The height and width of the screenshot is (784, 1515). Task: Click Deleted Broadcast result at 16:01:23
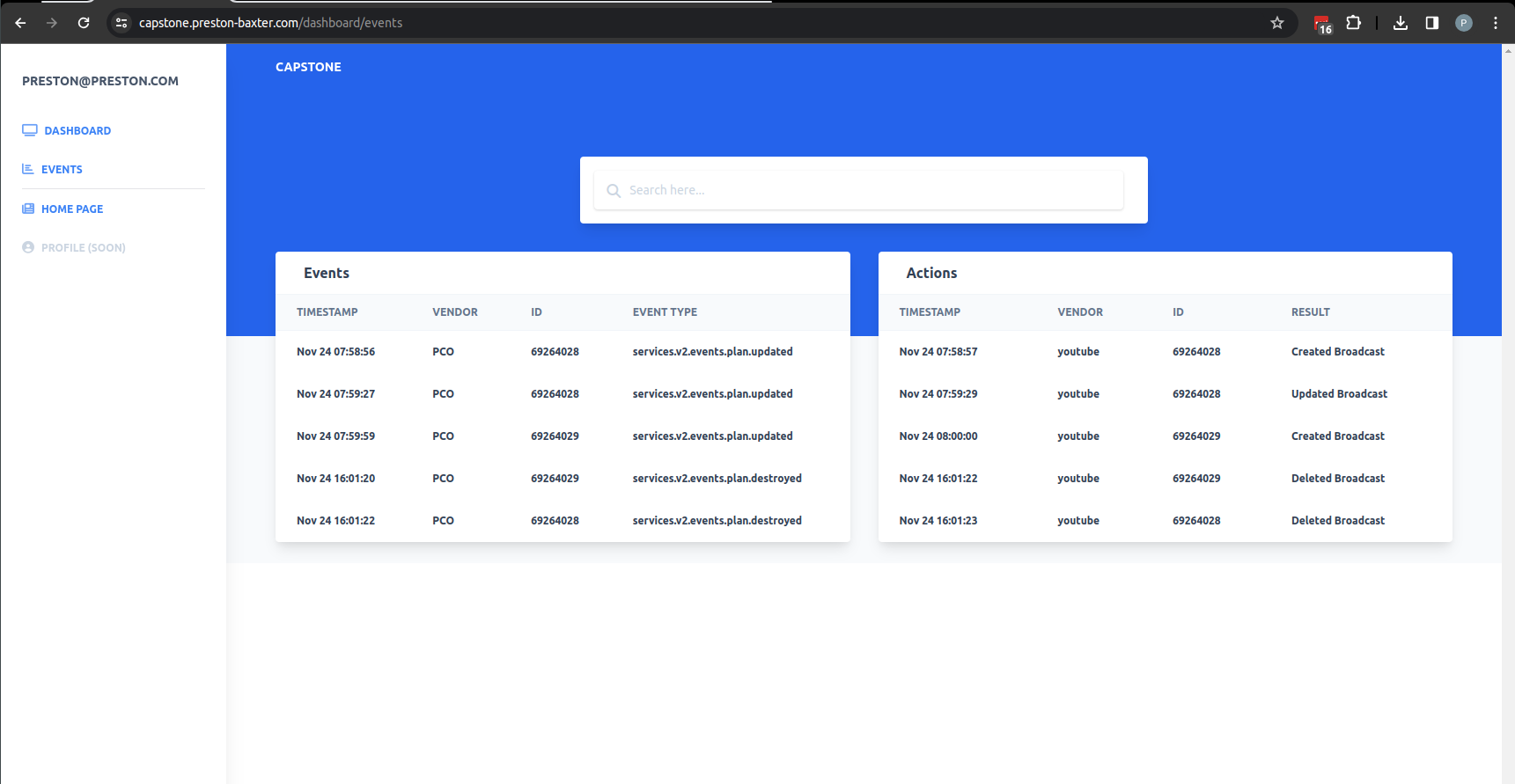click(x=1338, y=521)
